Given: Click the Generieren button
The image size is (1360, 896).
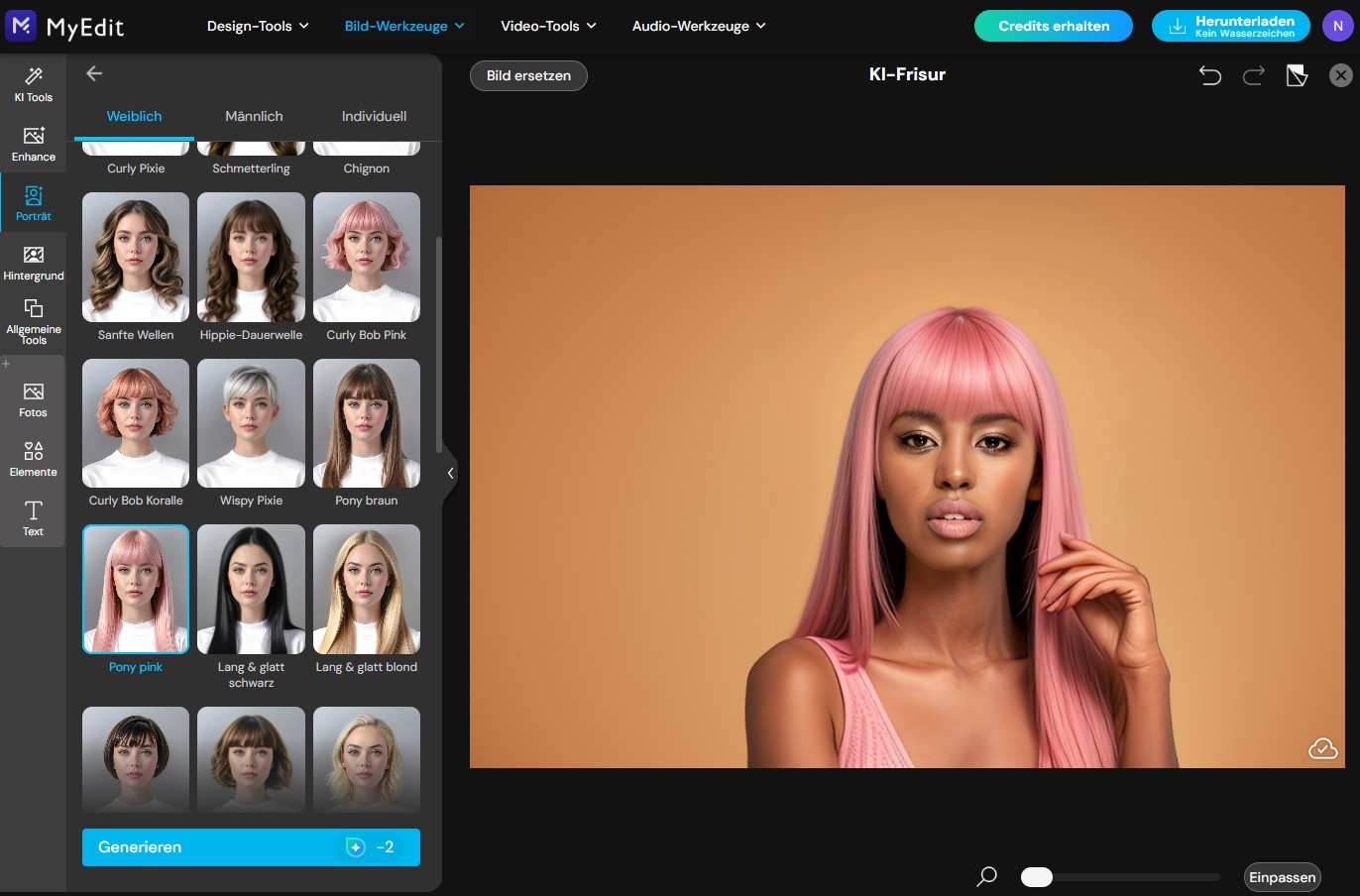Looking at the screenshot, I should pyautogui.click(x=251, y=847).
